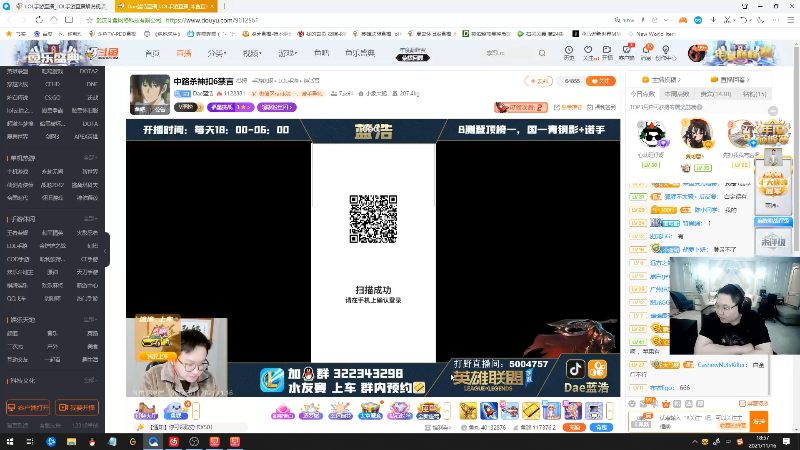The width and height of the screenshot is (800, 450).
Task: Click the blue 背包 backpack button
Action: [601, 428]
